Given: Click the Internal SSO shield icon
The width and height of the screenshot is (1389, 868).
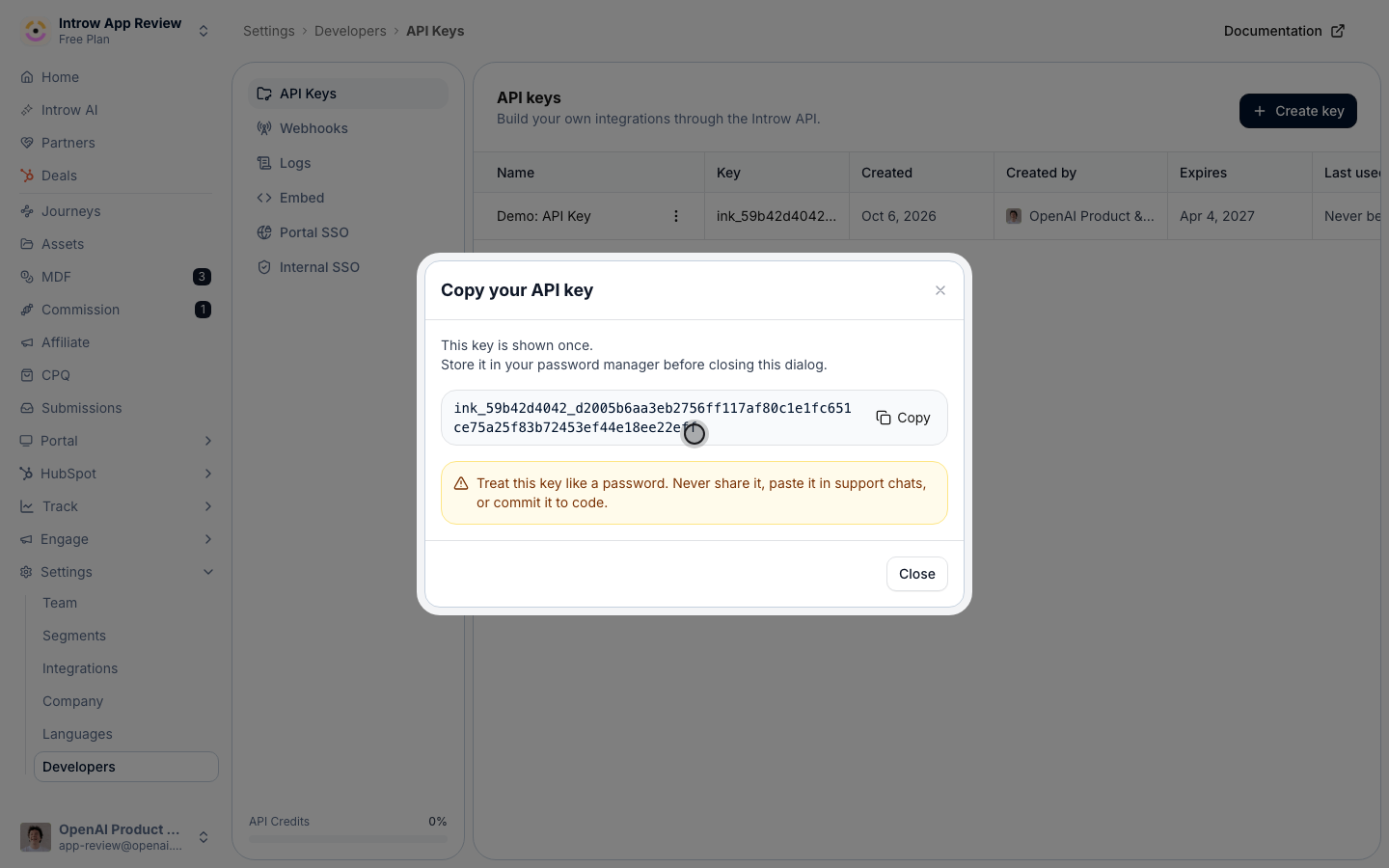Looking at the screenshot, I should click(264, 267).
